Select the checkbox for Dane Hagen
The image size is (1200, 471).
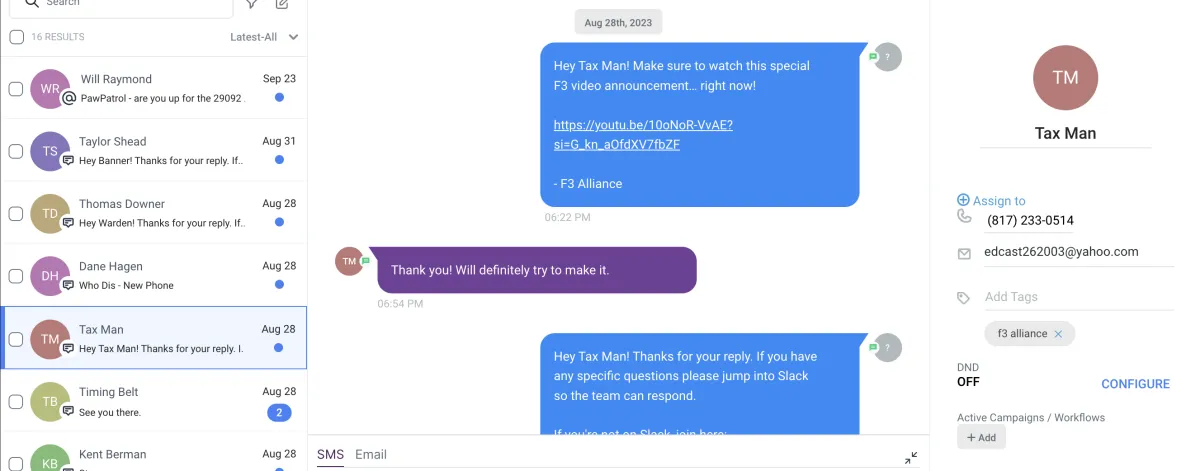[x=16, y=276]
